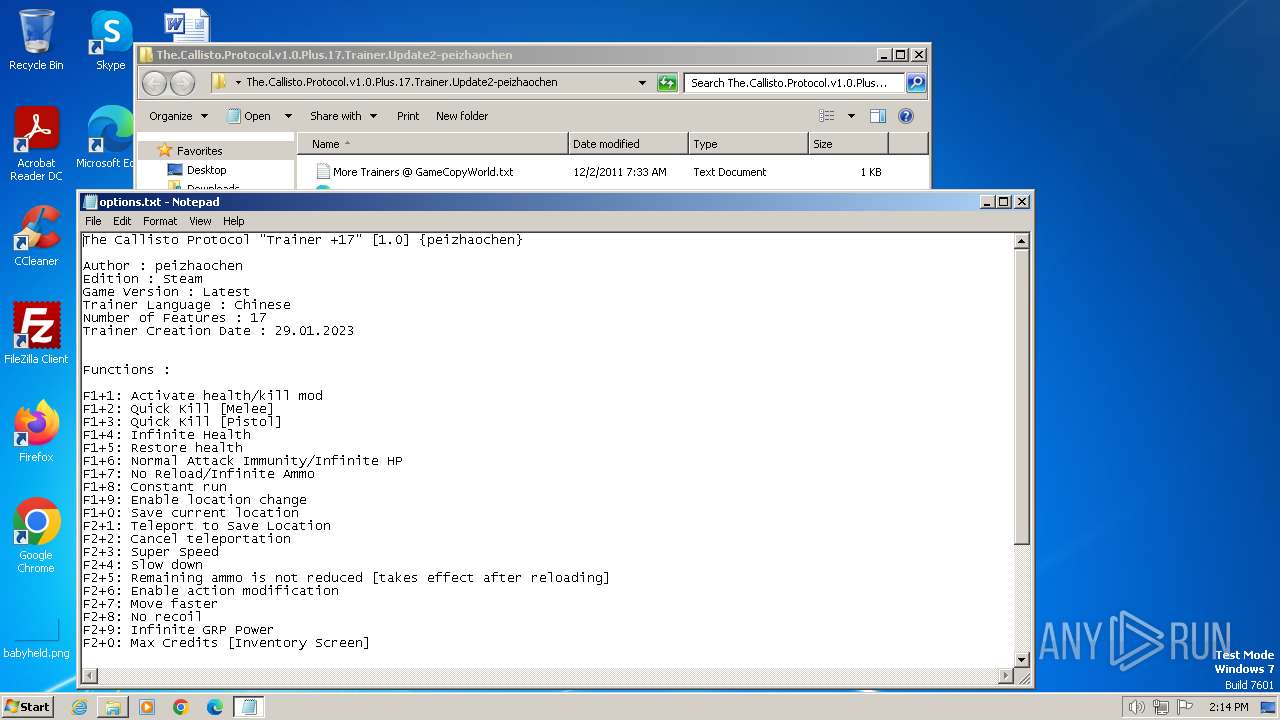Click Explorer search magnifier icon
Viewport: 1280px width, 720px height.
(915, 83)
